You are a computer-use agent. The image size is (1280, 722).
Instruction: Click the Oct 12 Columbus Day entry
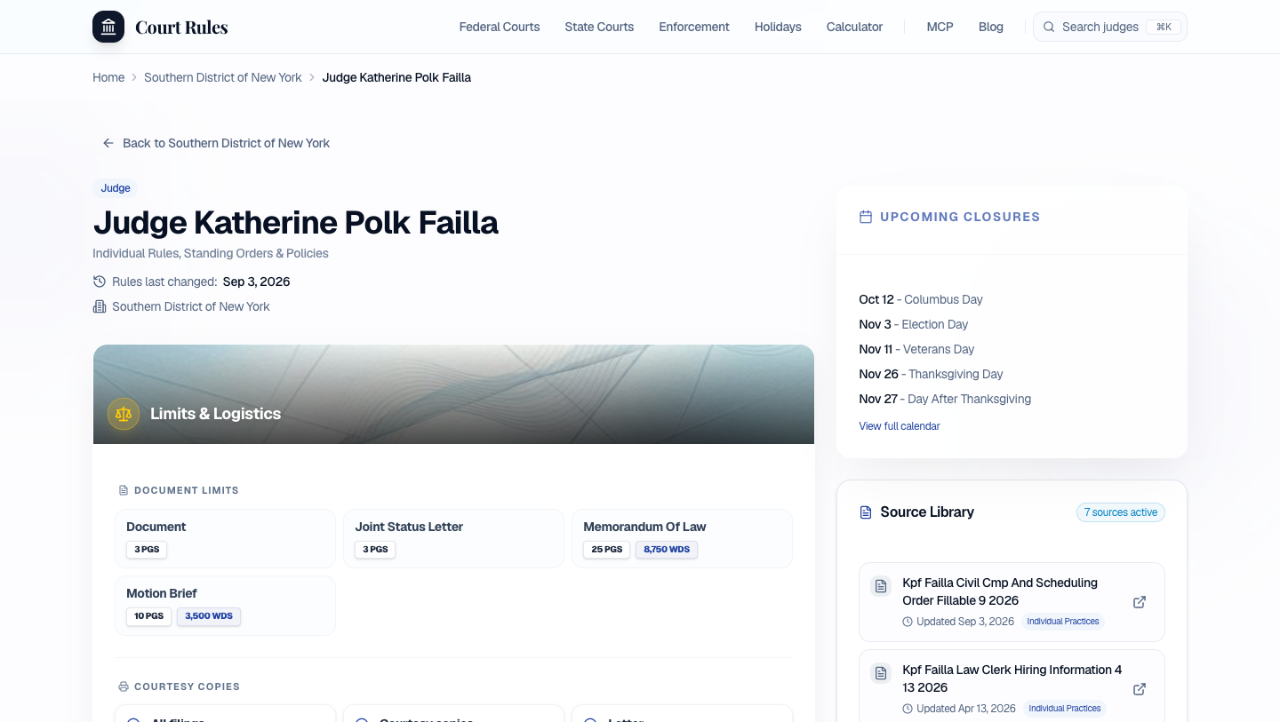coord(920,299)
